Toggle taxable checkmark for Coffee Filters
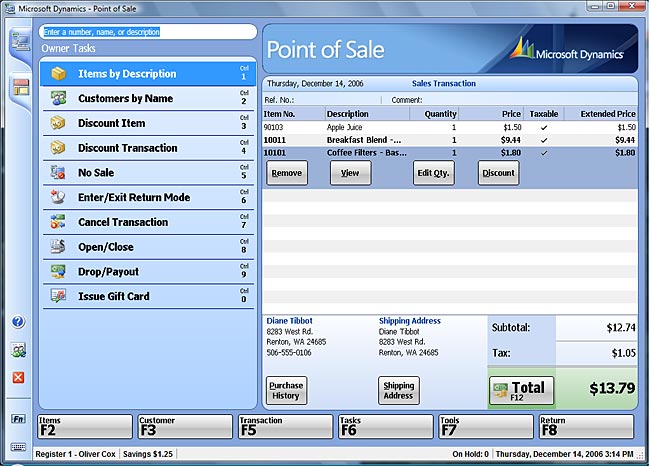 [x=544, y=153]
